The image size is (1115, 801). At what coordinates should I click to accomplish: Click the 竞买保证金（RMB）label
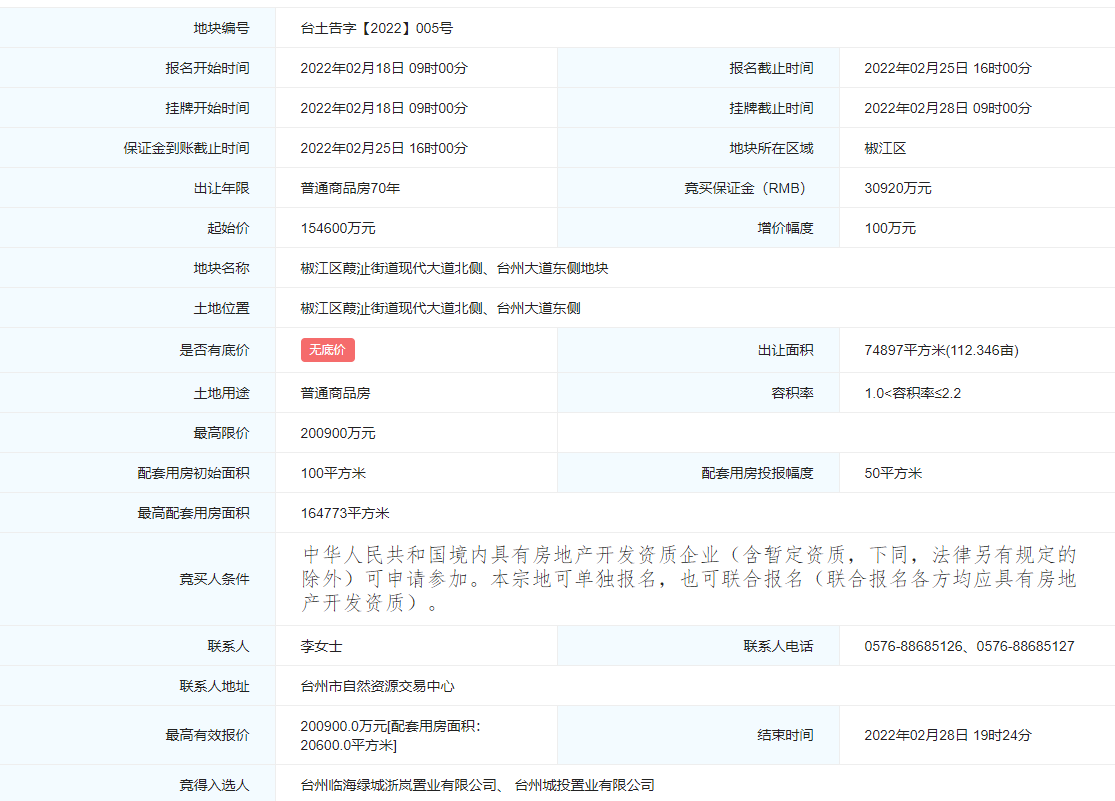click(745, 188)
